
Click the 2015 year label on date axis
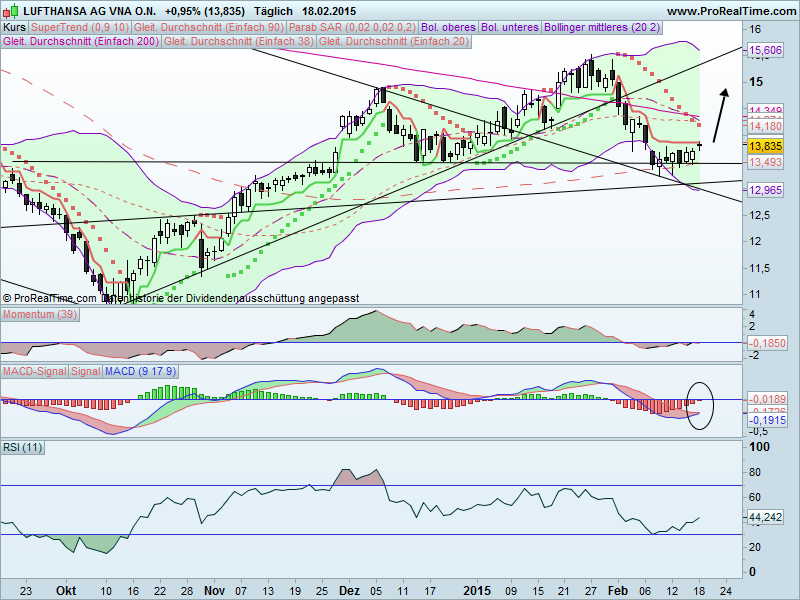[x=477, y=591]
